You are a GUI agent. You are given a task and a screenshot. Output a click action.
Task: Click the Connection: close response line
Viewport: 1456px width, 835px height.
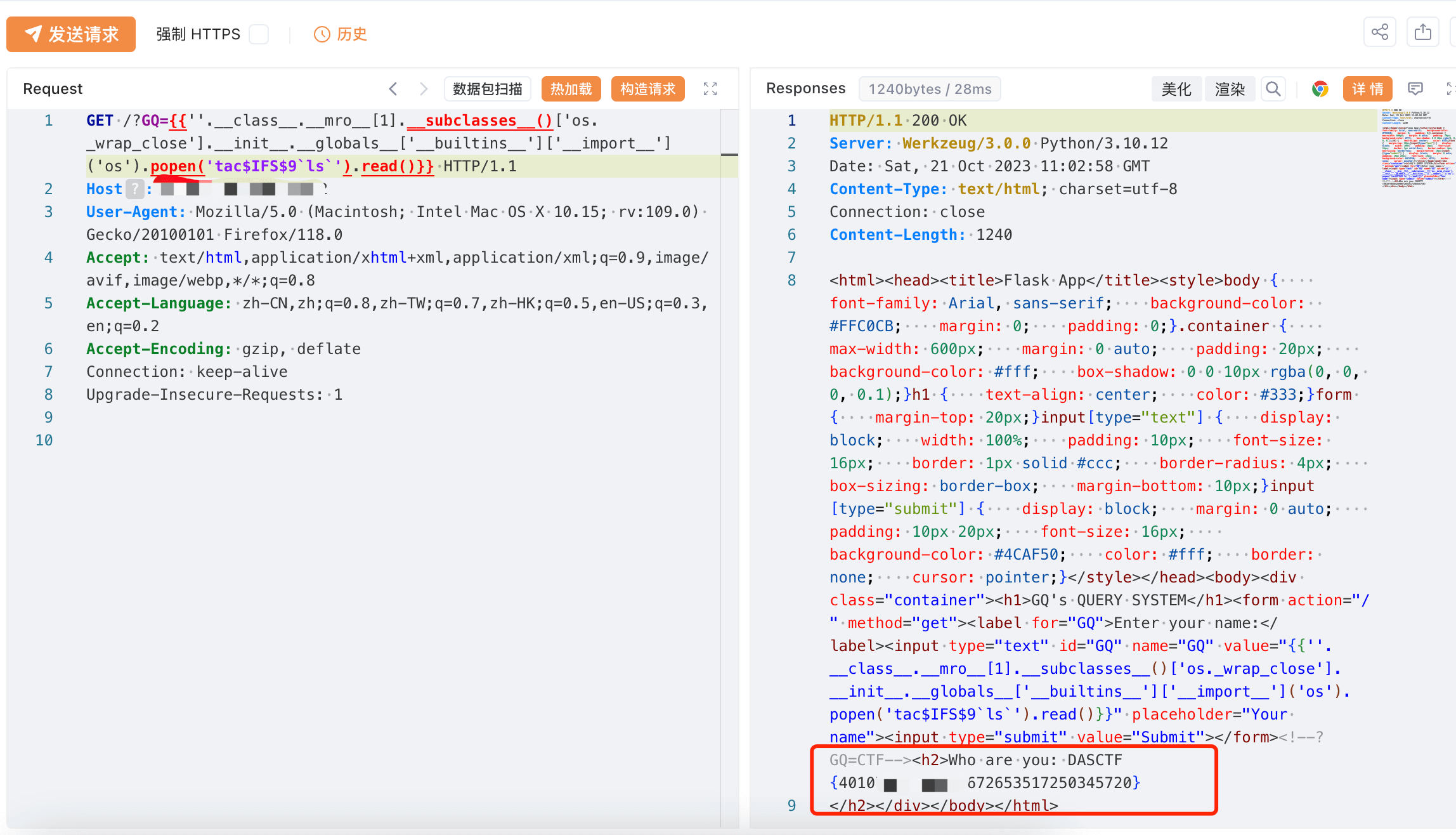907,212
